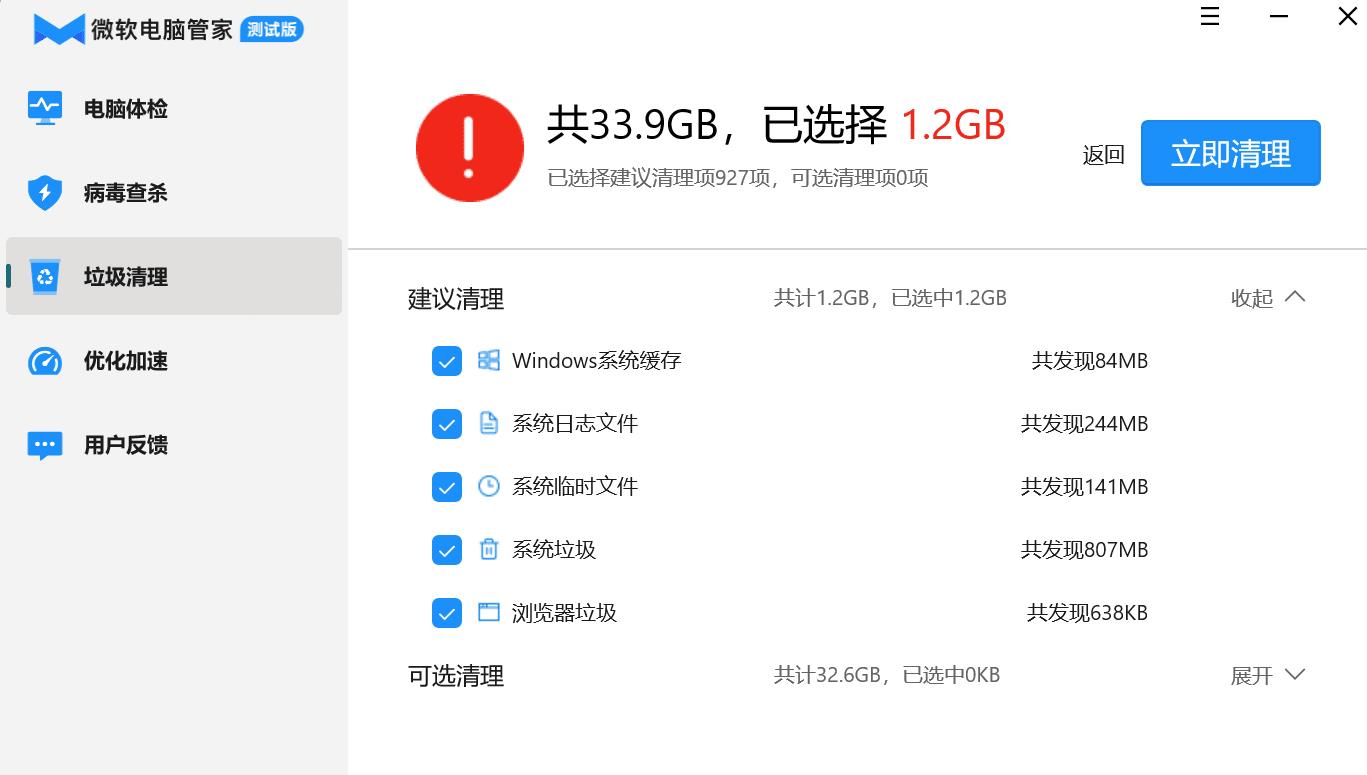Click the red warning alert circle
Viewport: 1367px width, 775px height.
point(469,147)
